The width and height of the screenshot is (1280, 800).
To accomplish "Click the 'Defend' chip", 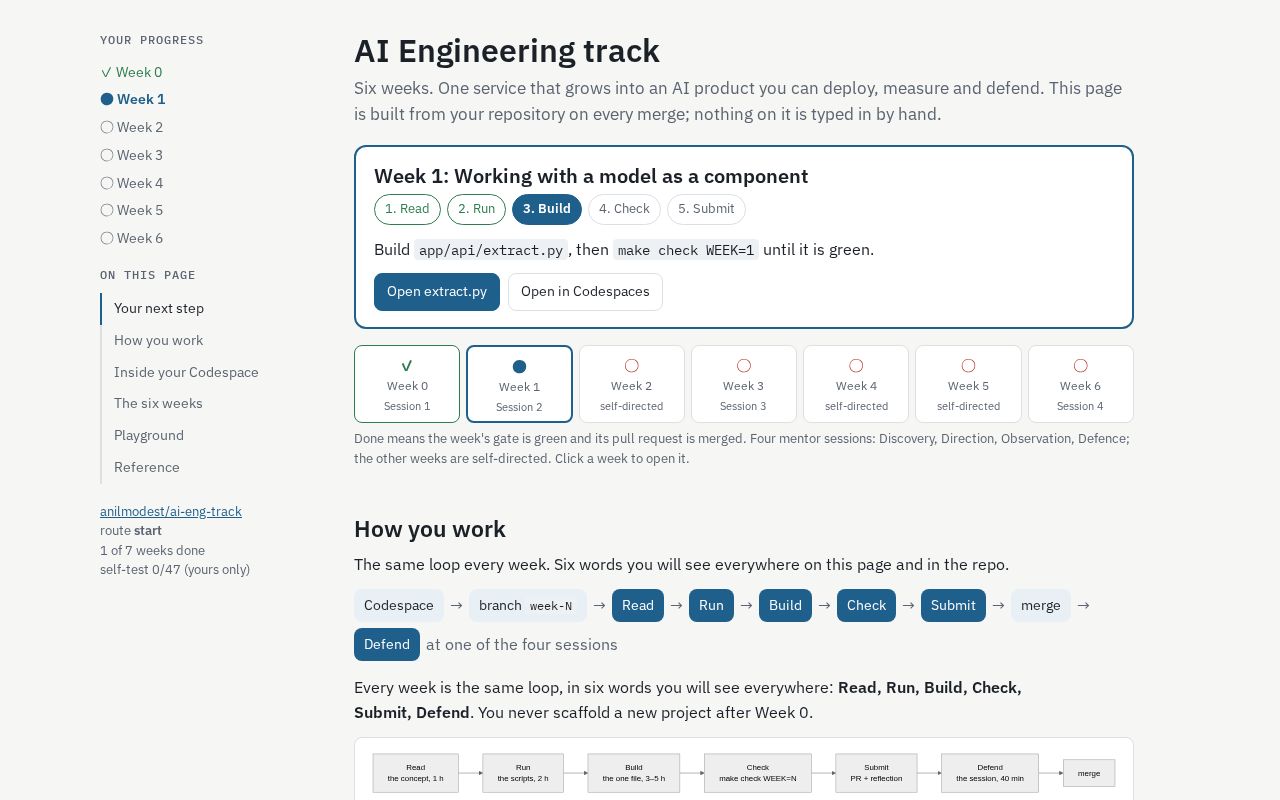I will (x=387, y=644).
